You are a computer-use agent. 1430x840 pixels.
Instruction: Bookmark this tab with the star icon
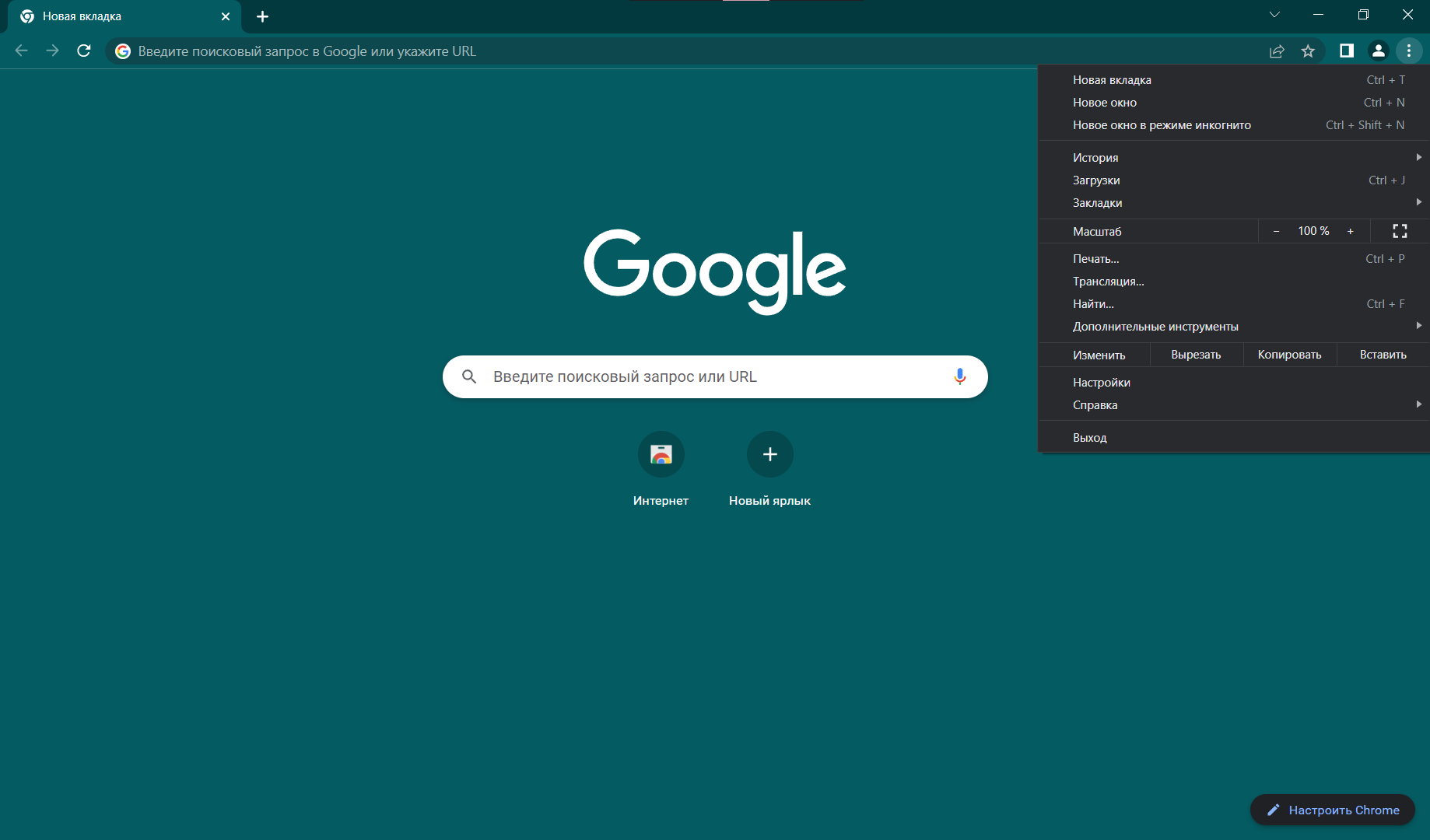click(1308, 51)
